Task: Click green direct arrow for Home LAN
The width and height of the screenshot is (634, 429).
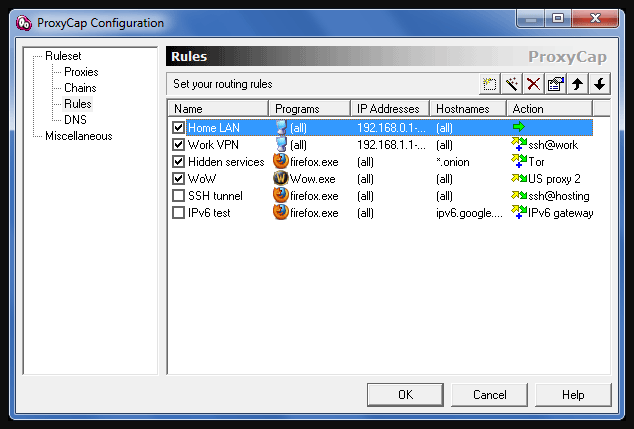Action: pyautogui.click(x=518, y=127)
